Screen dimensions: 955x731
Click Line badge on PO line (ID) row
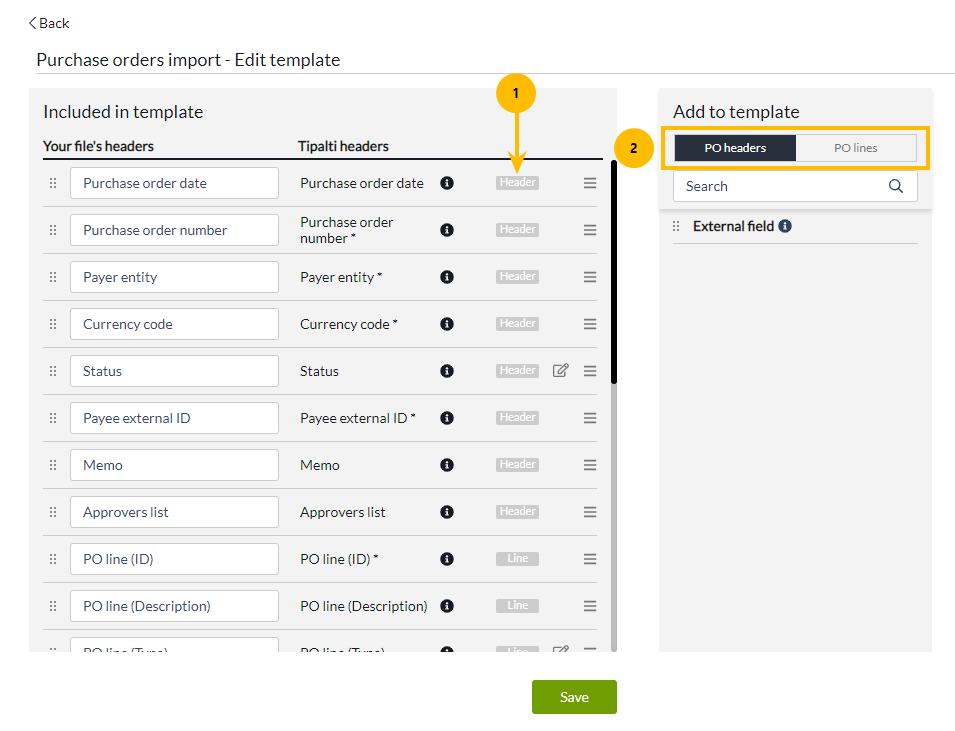click(x=517, y=559)
